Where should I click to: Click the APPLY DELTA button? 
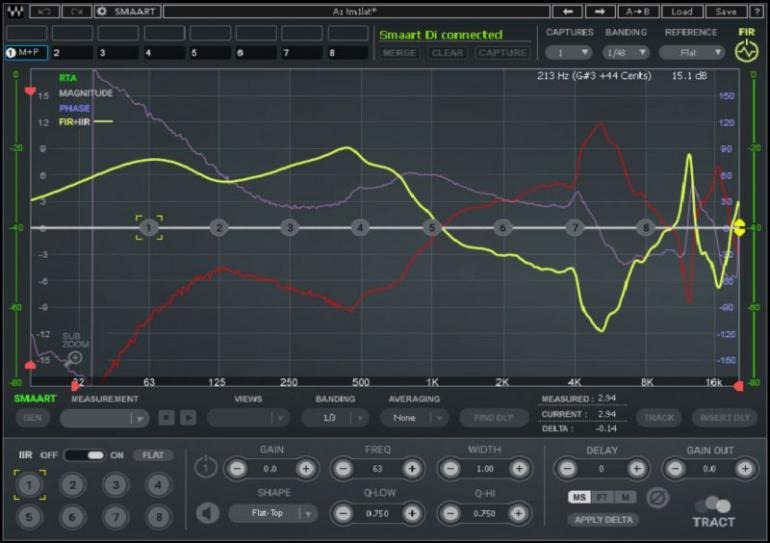604,520
